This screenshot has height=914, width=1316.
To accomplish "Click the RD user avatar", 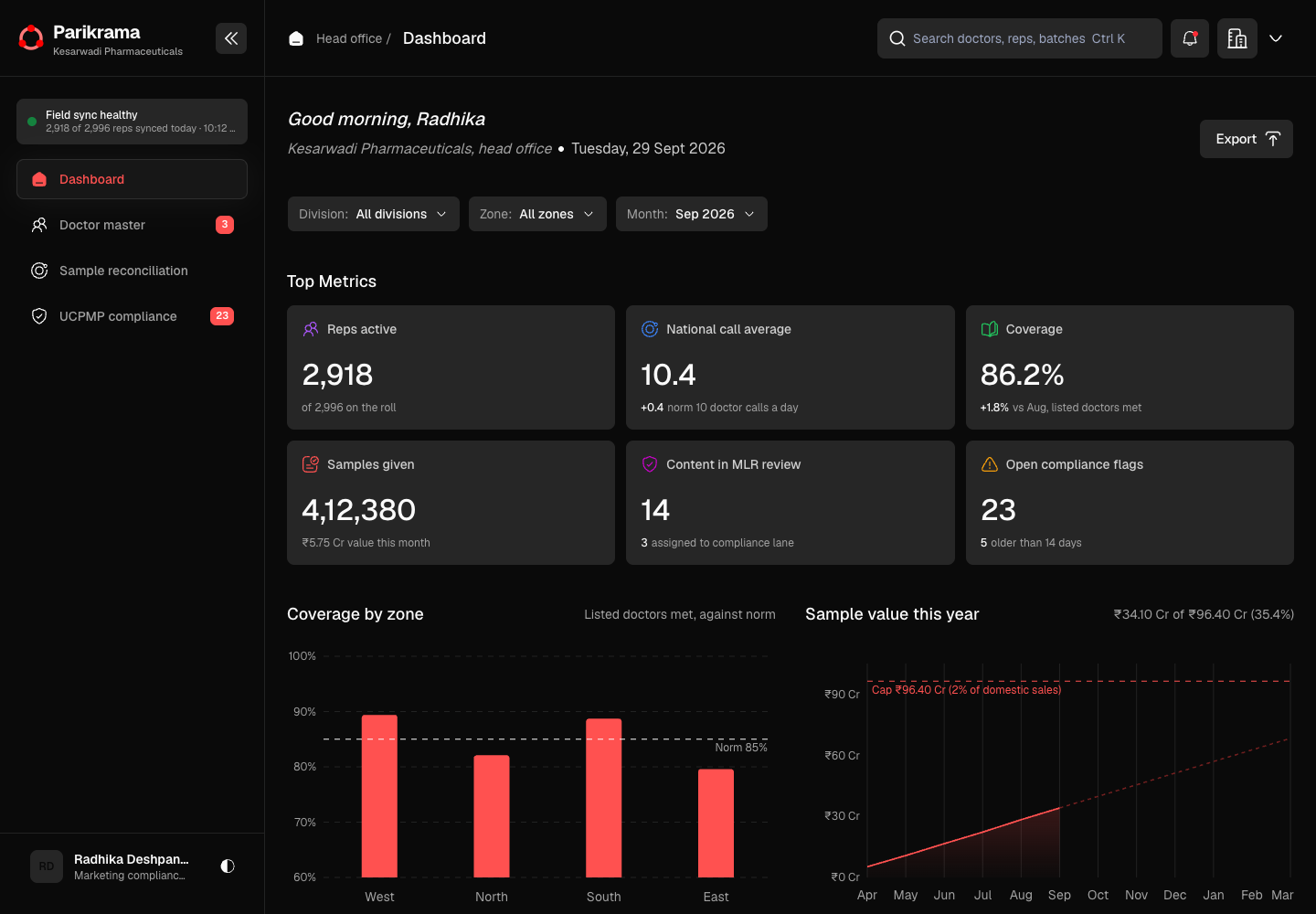I will click(47, 866).
